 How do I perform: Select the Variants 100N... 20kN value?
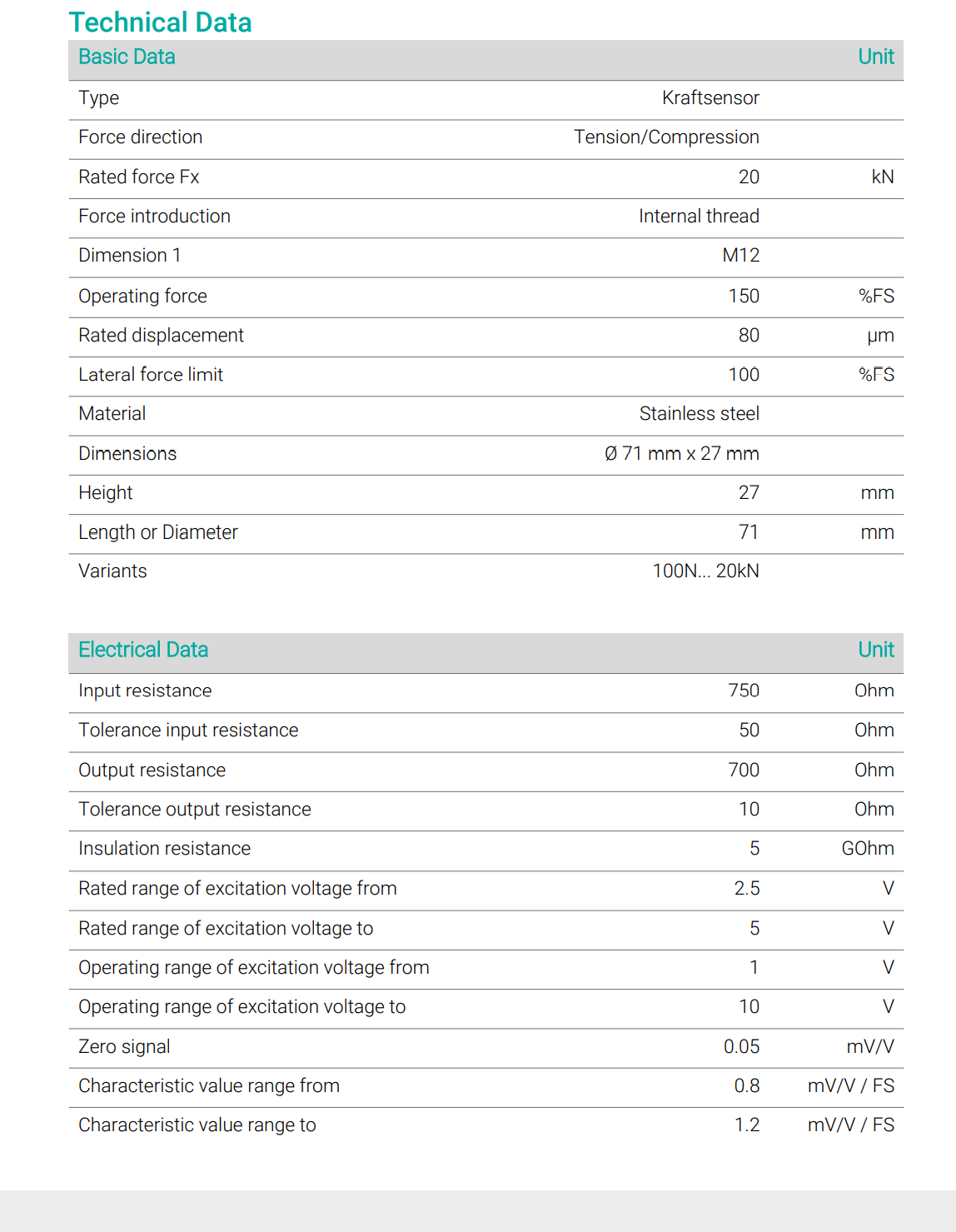[705, 571]
